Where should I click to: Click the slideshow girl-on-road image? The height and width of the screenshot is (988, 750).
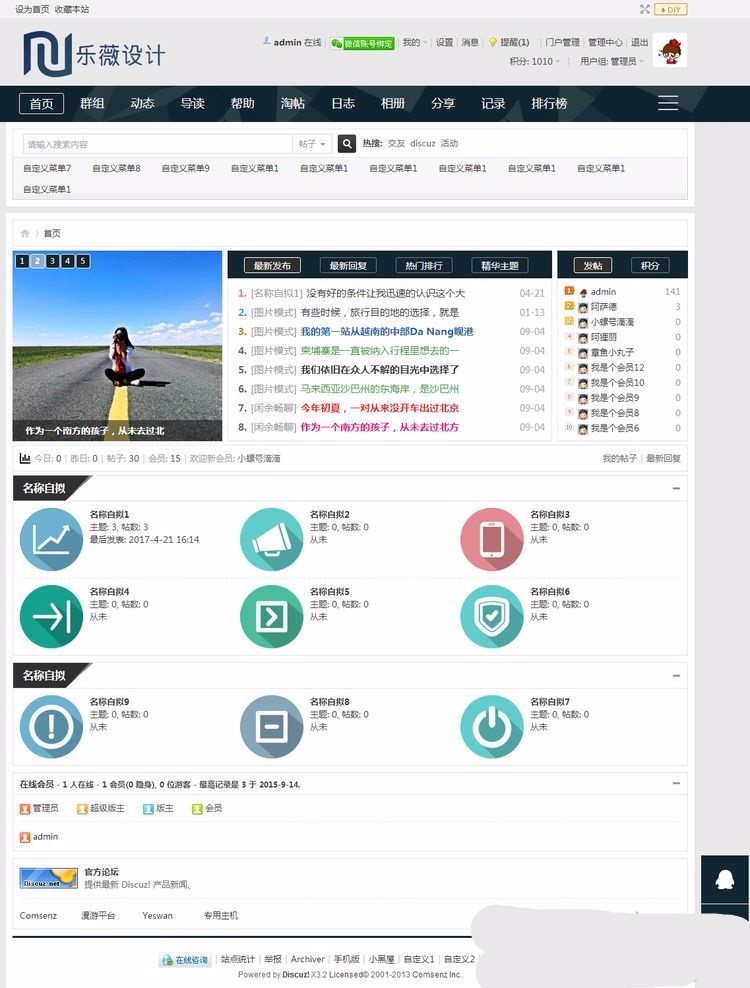tap(117, 346)
